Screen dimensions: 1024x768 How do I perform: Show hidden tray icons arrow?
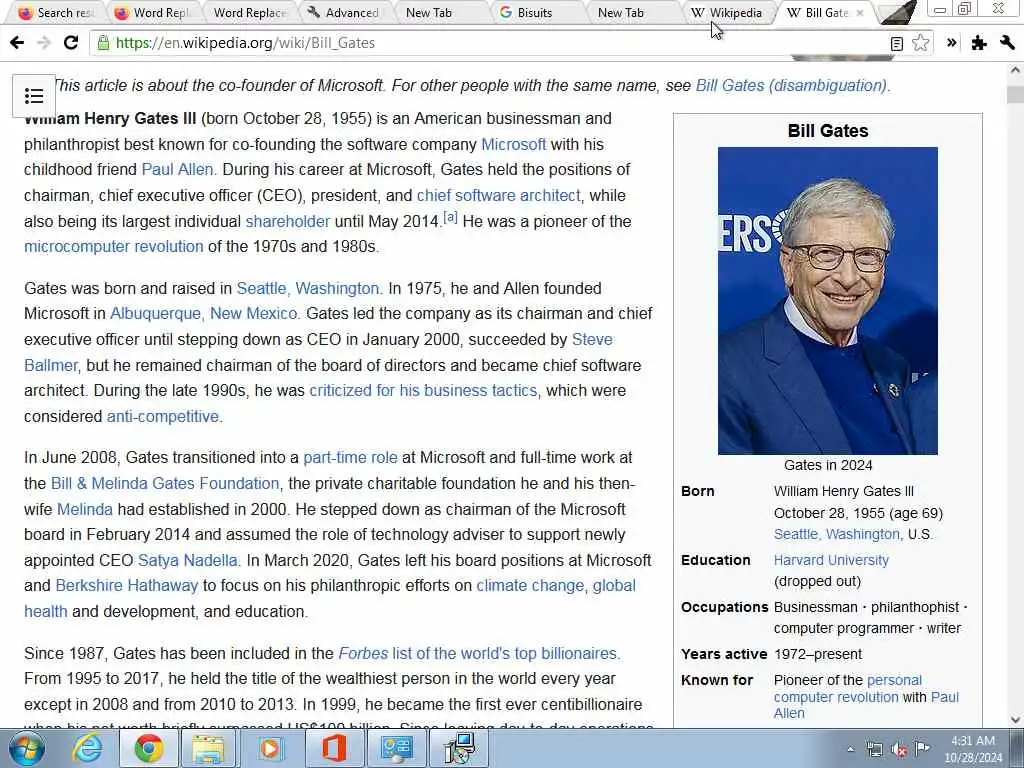point(850,749)
